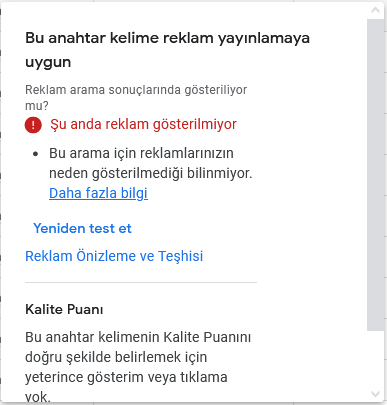Screen dimensions: 387x405
Task: Click the scrollbar up arrow icon
Action: (375, 10)
